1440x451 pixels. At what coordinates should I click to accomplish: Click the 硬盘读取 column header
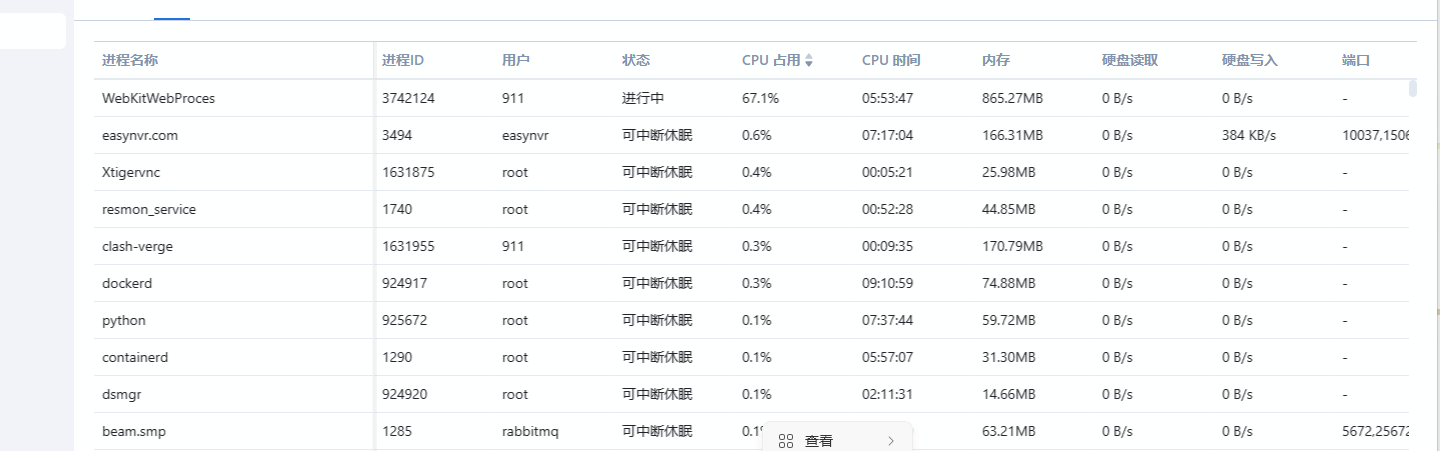pyautogui.click(x=1130, y=60)
